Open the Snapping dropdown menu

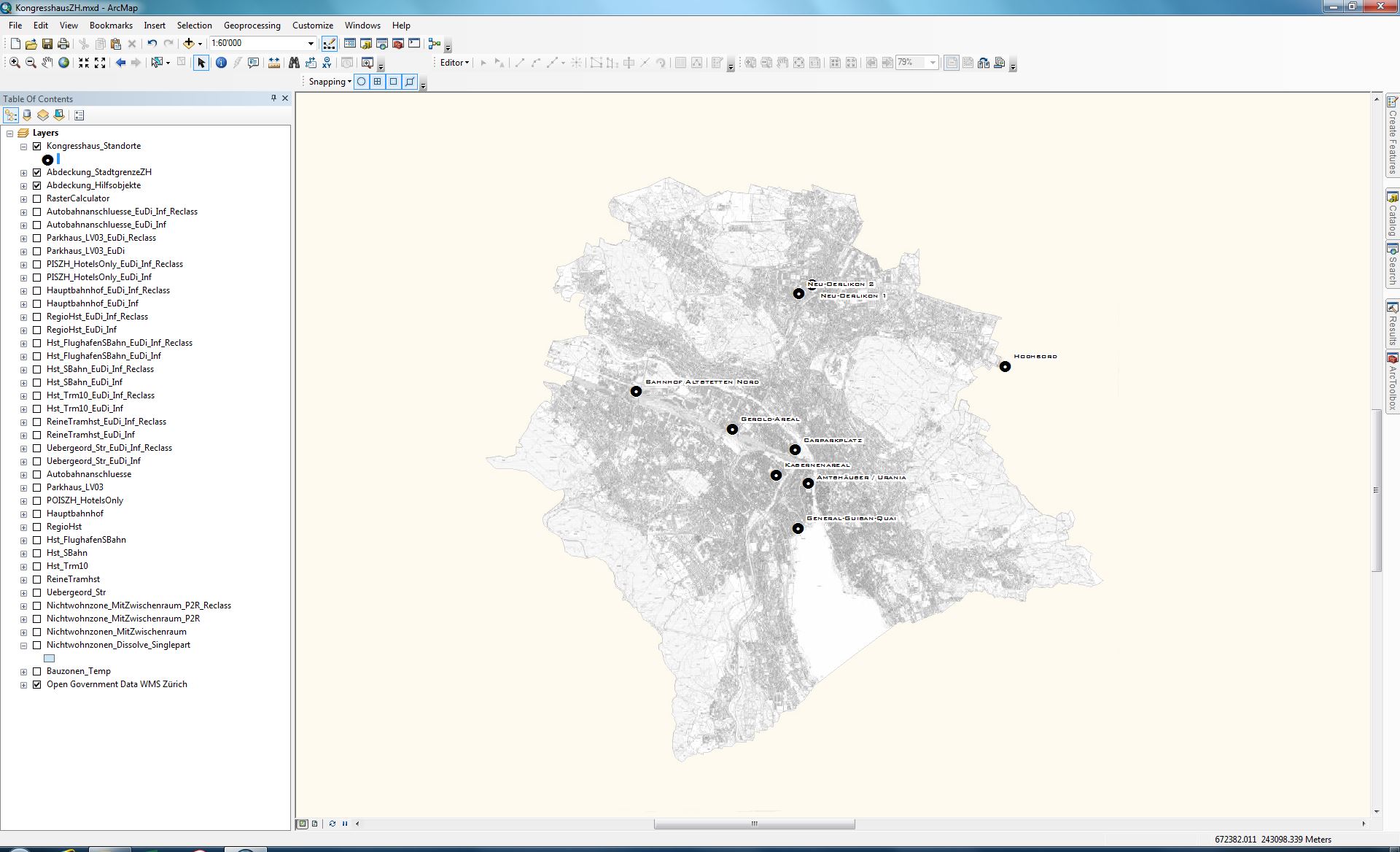click(x=330, y=82)
